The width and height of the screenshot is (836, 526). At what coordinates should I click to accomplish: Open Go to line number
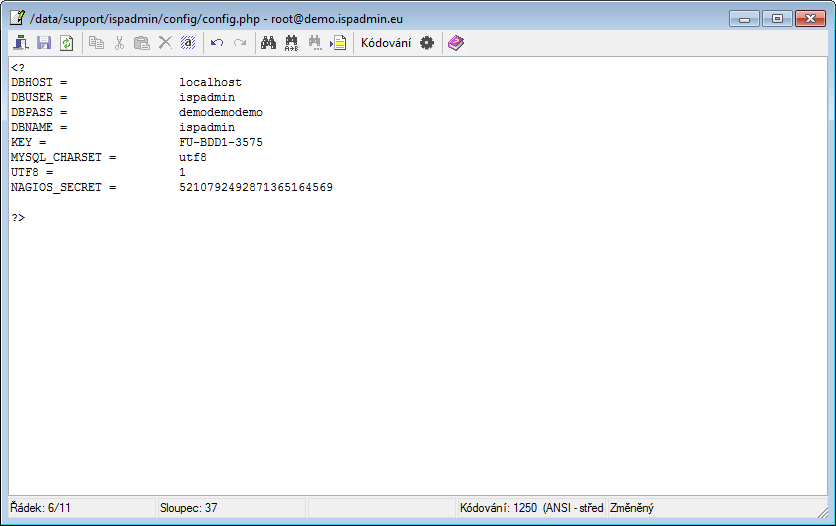click(338, 43)
